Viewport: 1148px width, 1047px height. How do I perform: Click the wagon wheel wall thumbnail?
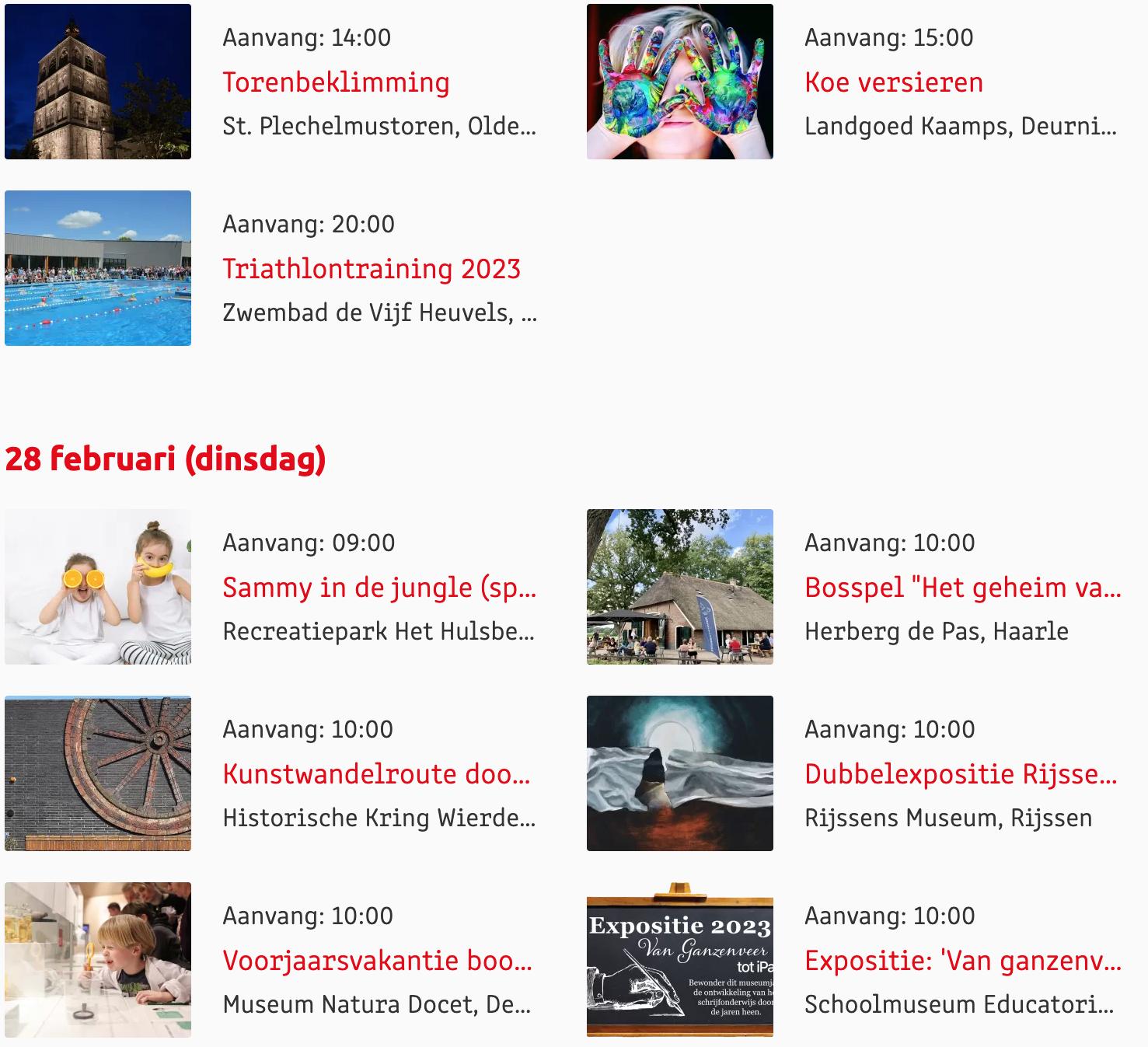(98, 773)
